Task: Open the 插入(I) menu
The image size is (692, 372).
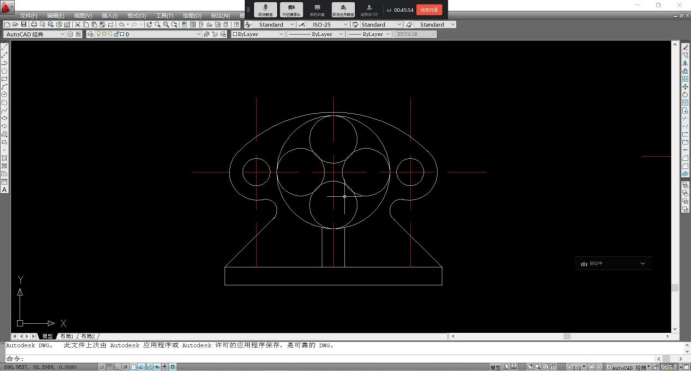Action: [109, 16]
